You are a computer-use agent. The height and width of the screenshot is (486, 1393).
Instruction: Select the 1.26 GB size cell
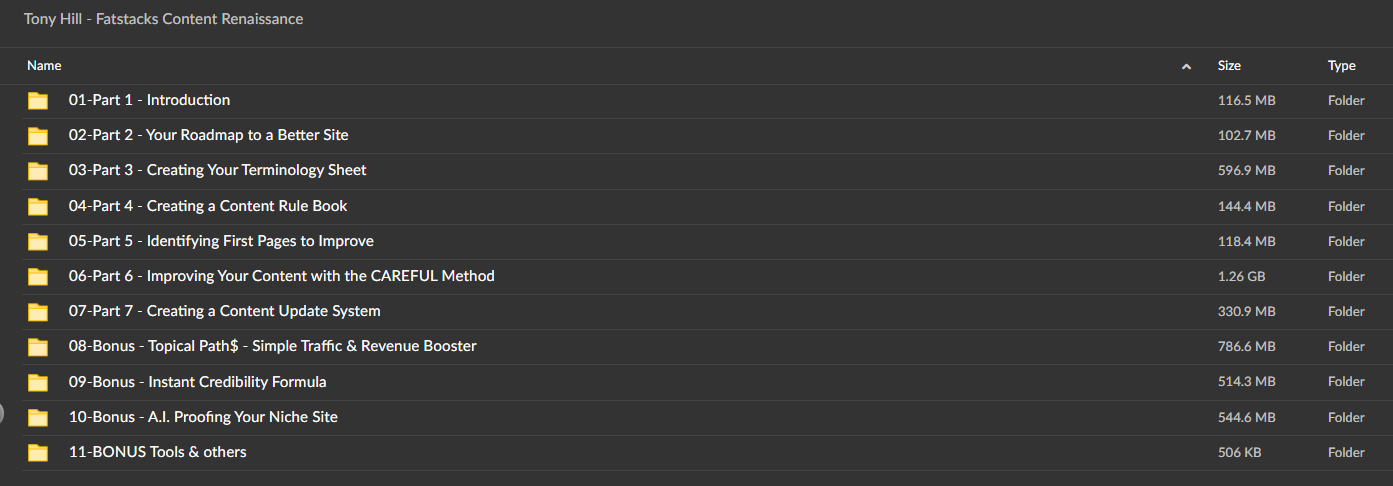pyautogui.click(x=1241, y=276)
